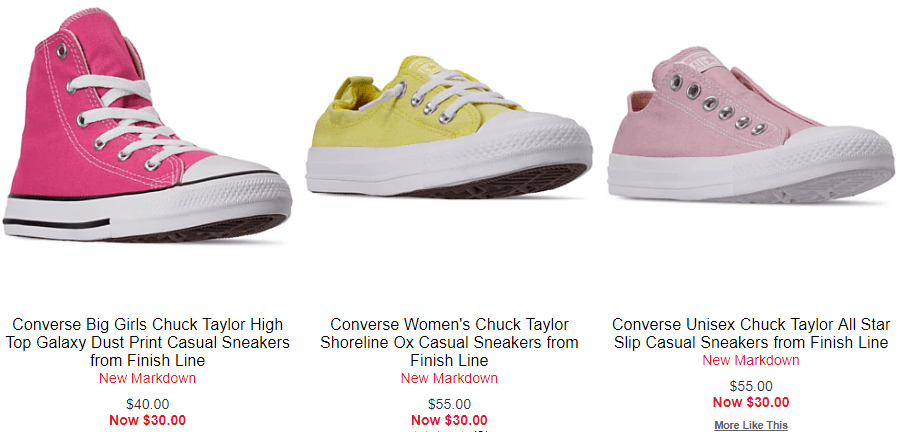The height and width of the screenshot is (432, 910).
Task: Click Now $30.00 under the Shoreline Ox sneakers
Action: [x=449, y=420]
